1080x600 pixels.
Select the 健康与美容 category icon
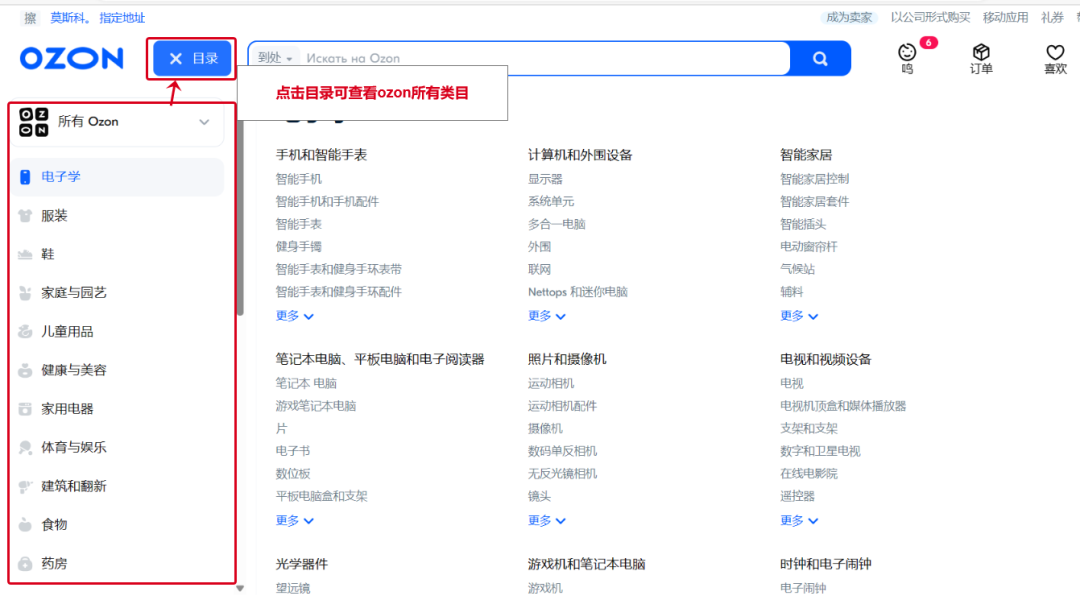pos(25,370)
